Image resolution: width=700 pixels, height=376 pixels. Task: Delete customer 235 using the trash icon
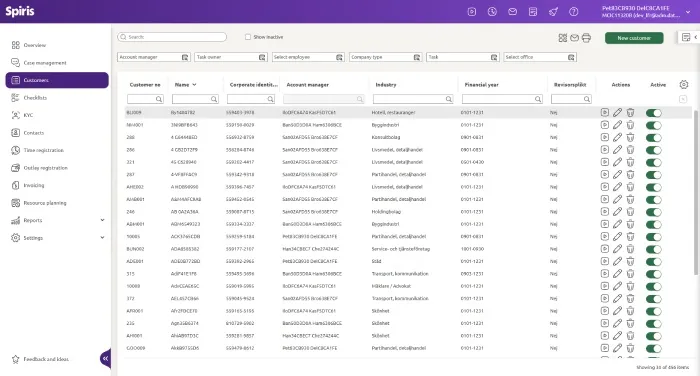[630, 323]
